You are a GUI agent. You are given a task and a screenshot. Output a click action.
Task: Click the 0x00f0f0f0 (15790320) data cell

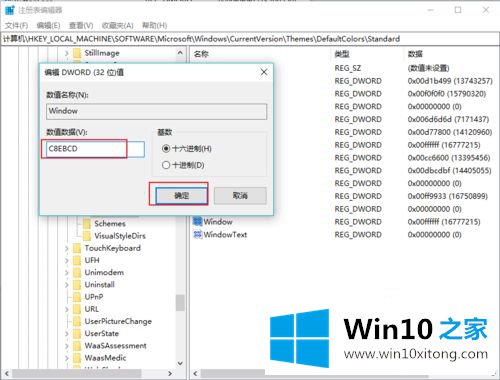coord(447,94)
